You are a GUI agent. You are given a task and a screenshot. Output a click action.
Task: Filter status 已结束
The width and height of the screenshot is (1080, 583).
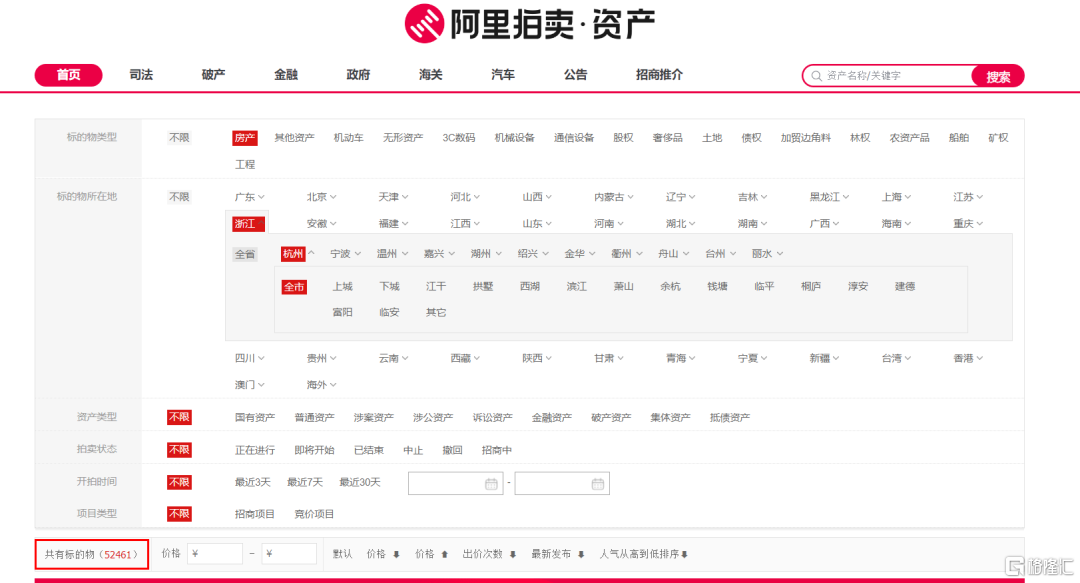368,450
